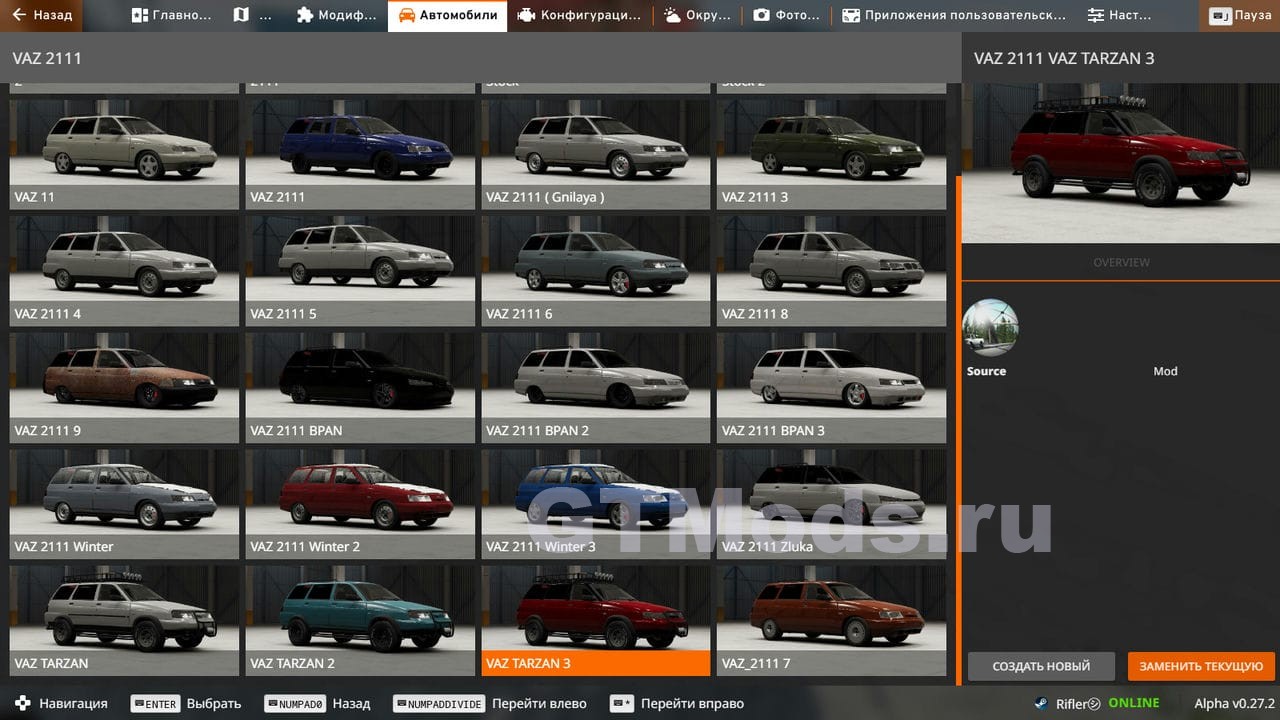
Task: Open the OVERVIEW section
Action: point(1121,262)
